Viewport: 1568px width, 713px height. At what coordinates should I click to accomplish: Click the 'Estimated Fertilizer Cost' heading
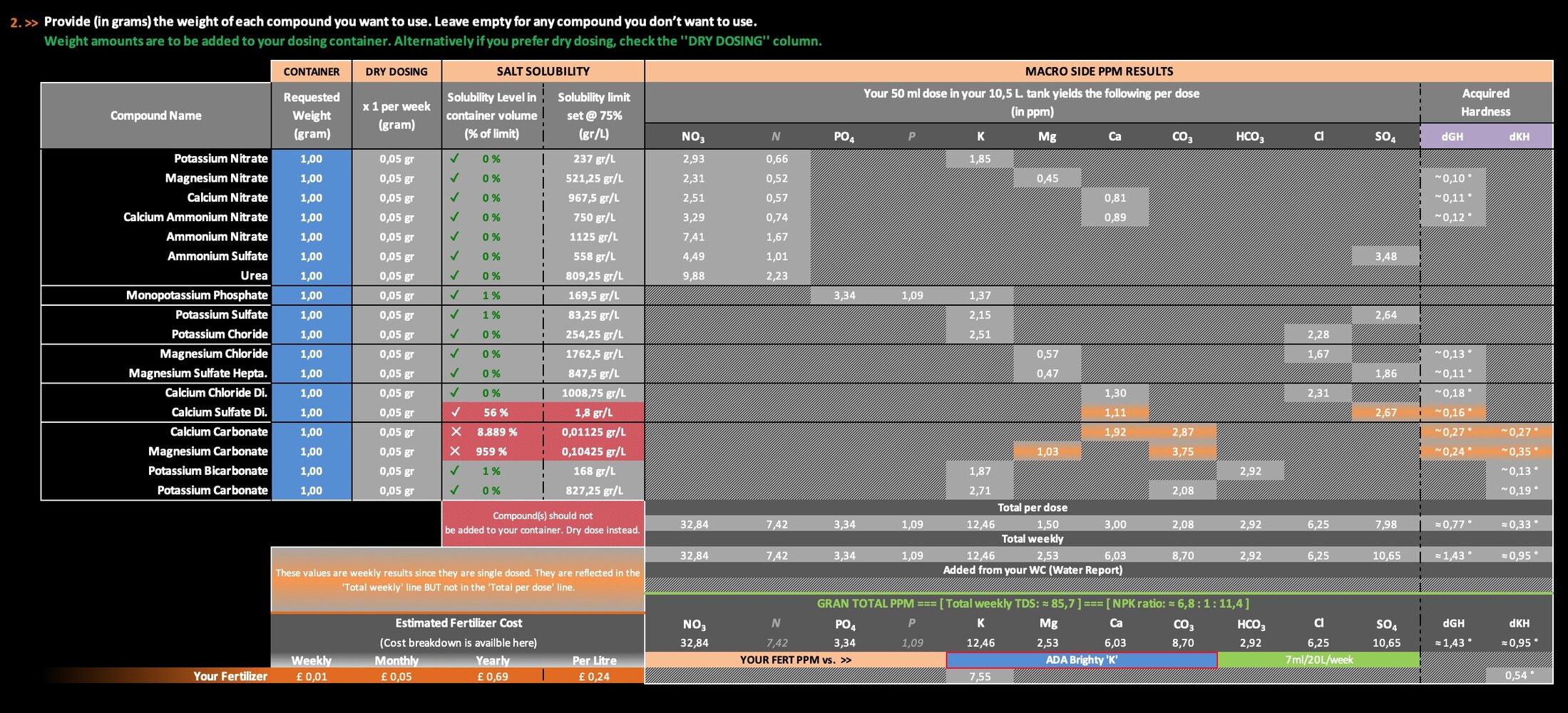coord(458,623)
